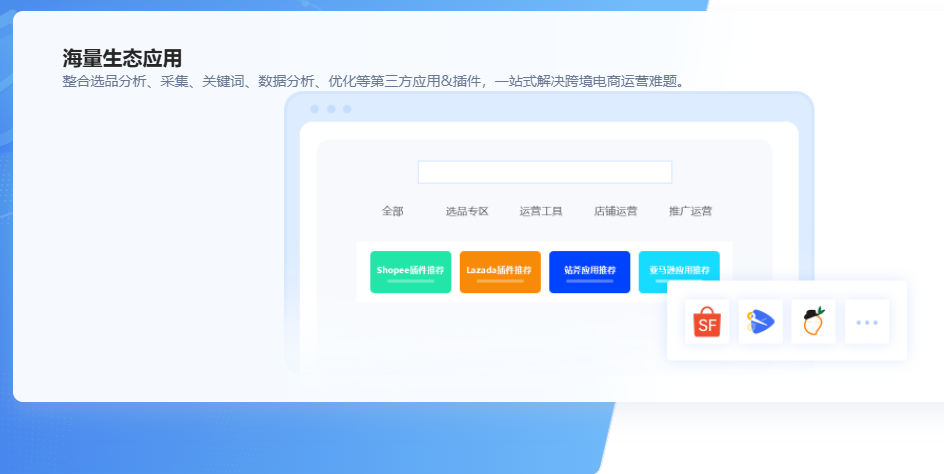Click the green Shopee插件推荐 button
The height and width of the screenshot is (474, 944).
[411, 272]
